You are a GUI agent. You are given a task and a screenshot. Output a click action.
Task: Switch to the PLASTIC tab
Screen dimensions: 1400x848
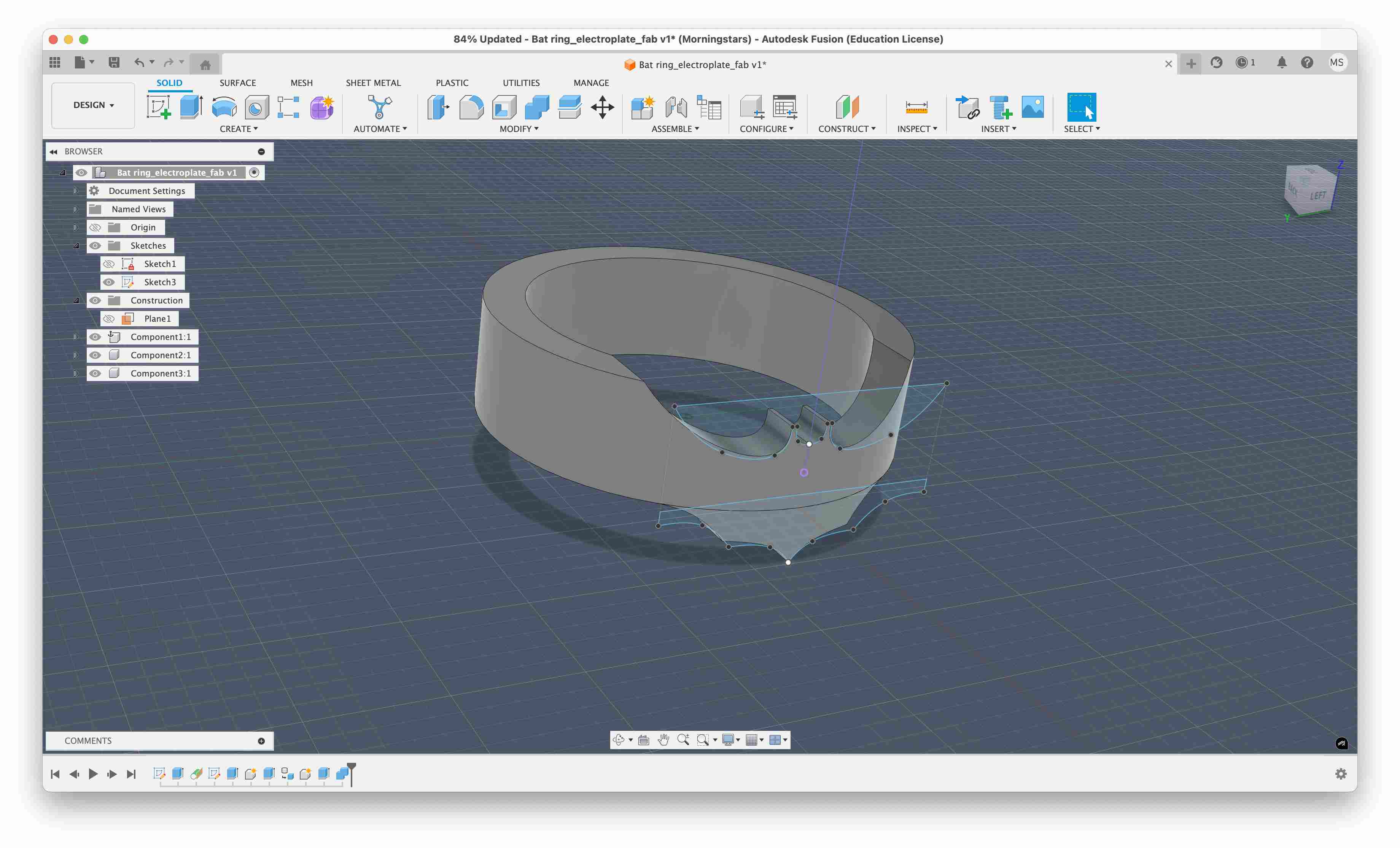pos(452,83)
